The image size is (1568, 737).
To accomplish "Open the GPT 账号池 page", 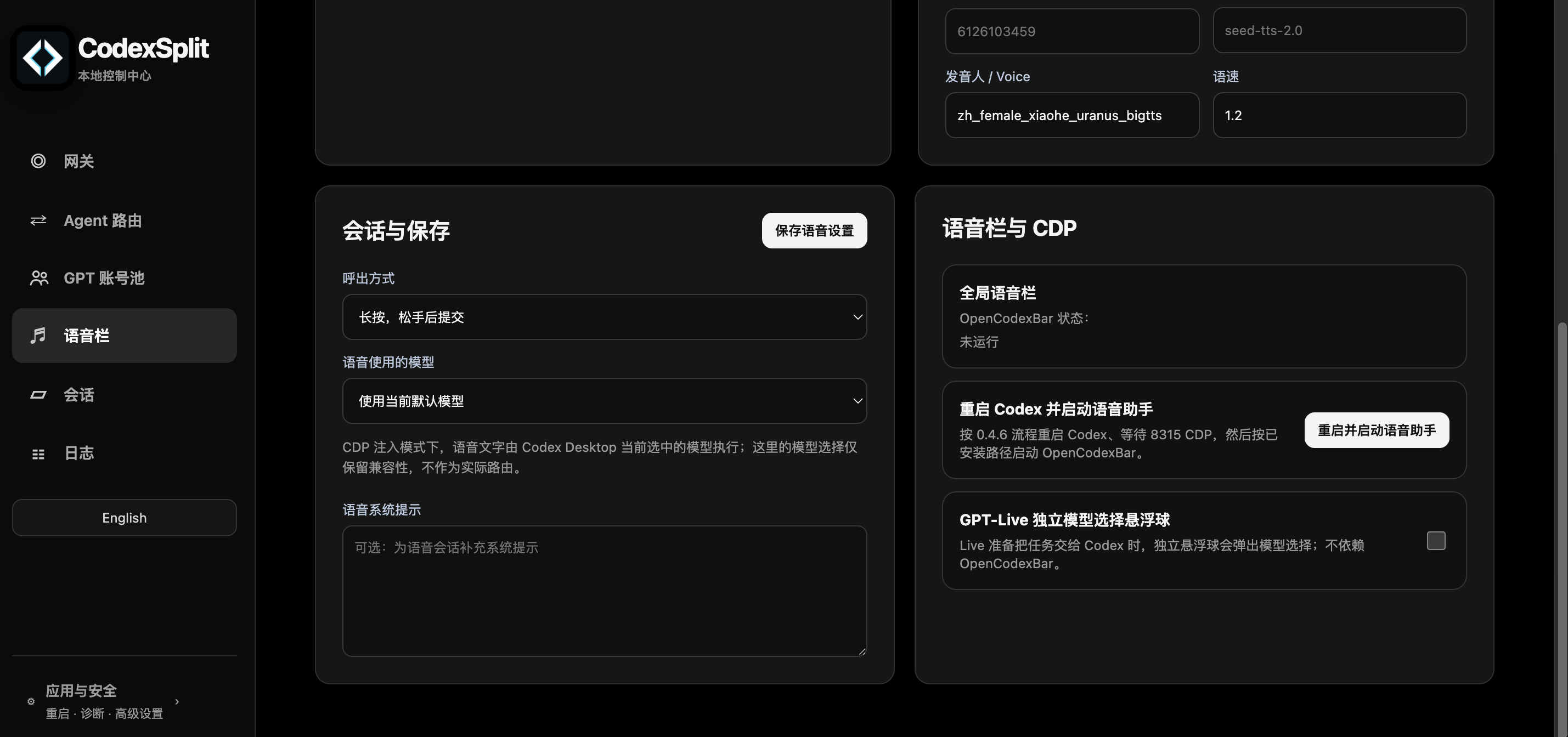I will tap(124, 278).
